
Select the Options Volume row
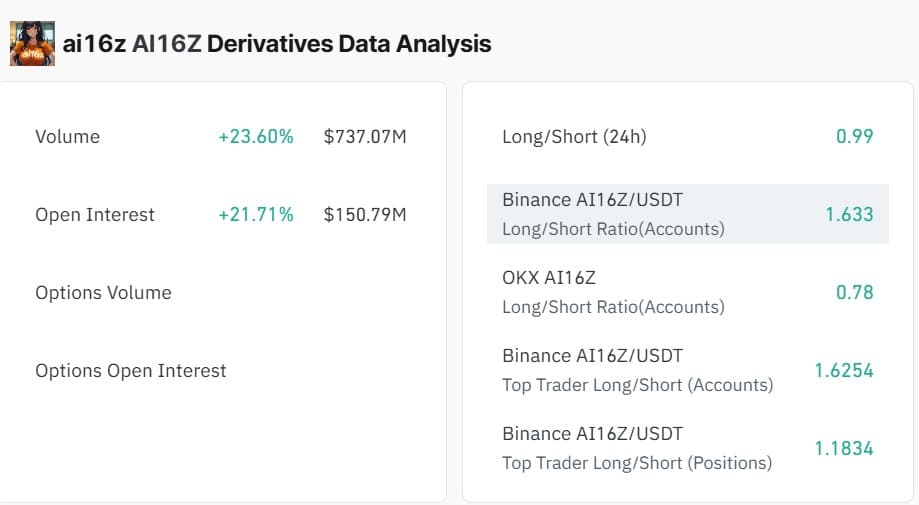tap(103, 293)
